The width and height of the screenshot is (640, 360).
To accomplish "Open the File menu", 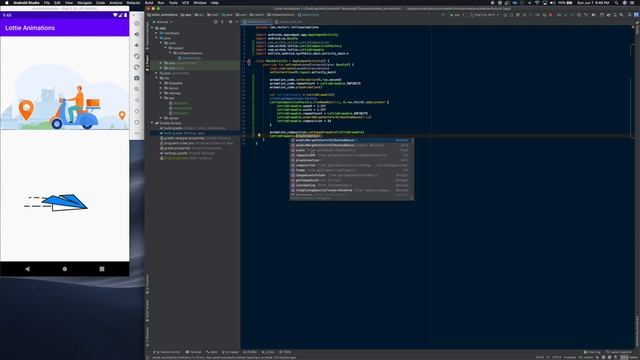I will tap(47, 2).
